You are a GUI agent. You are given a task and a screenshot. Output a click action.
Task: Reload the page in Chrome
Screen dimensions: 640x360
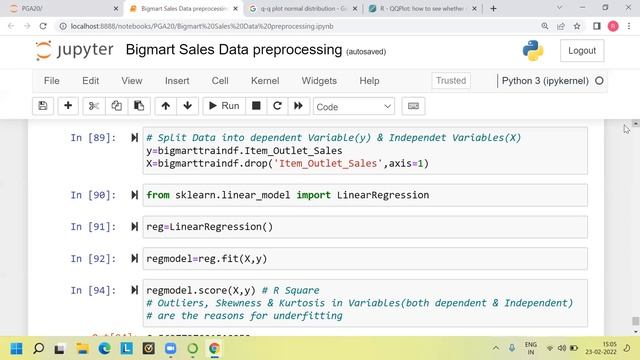pos(43,26)
